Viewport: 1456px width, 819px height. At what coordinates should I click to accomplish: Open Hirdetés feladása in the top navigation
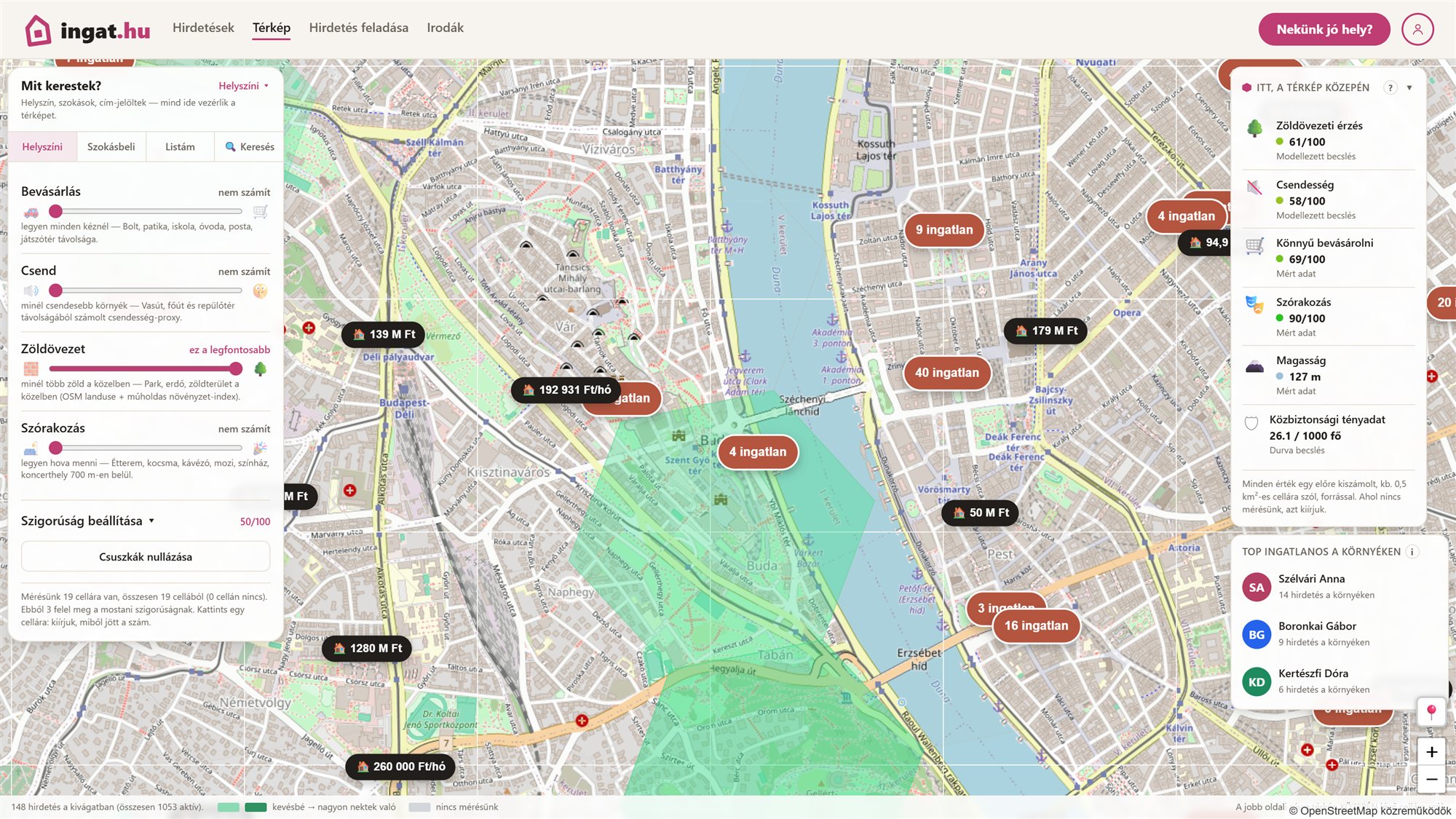tap(358, 28)
